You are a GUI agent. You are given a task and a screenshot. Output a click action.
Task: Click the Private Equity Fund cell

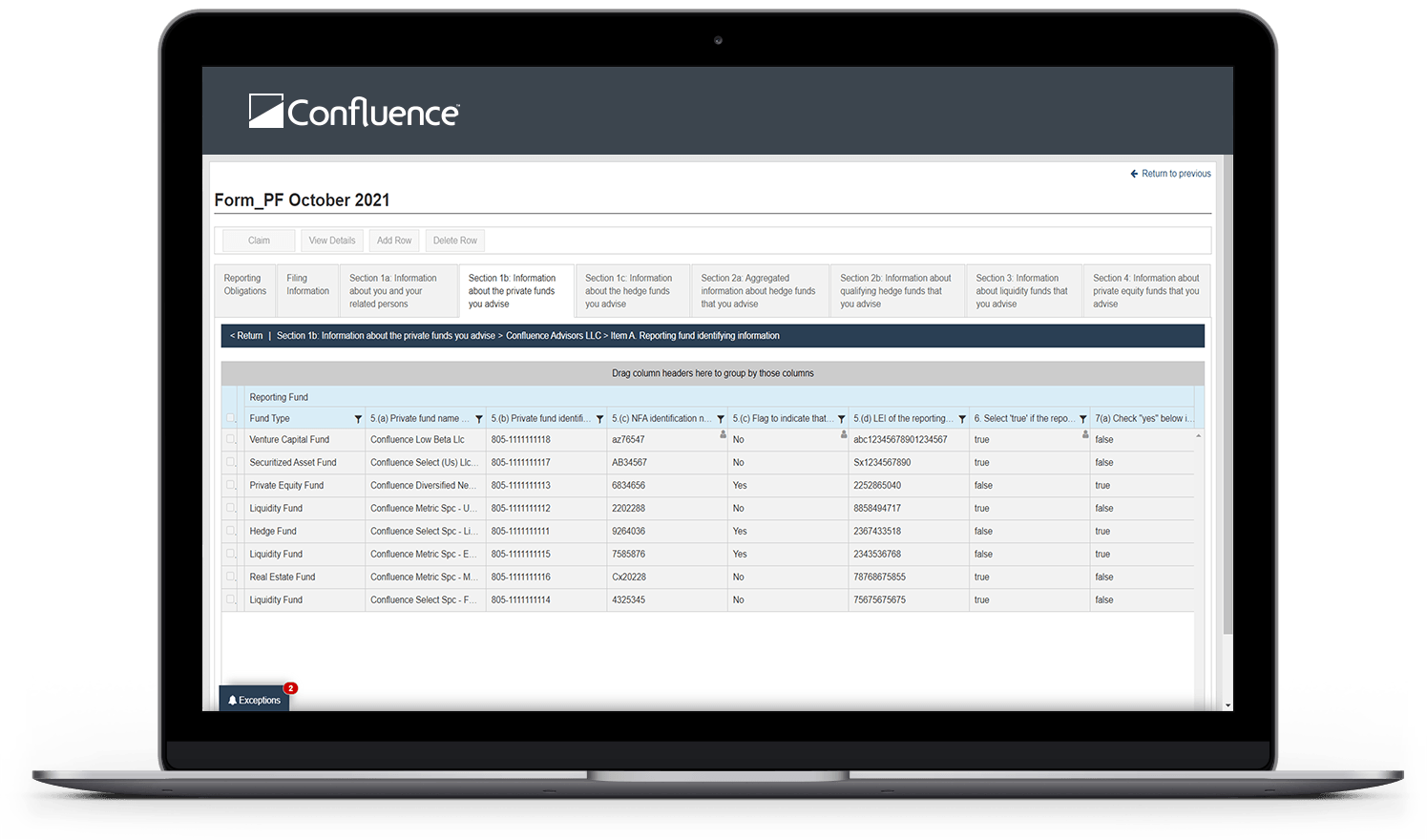[286, 486]
